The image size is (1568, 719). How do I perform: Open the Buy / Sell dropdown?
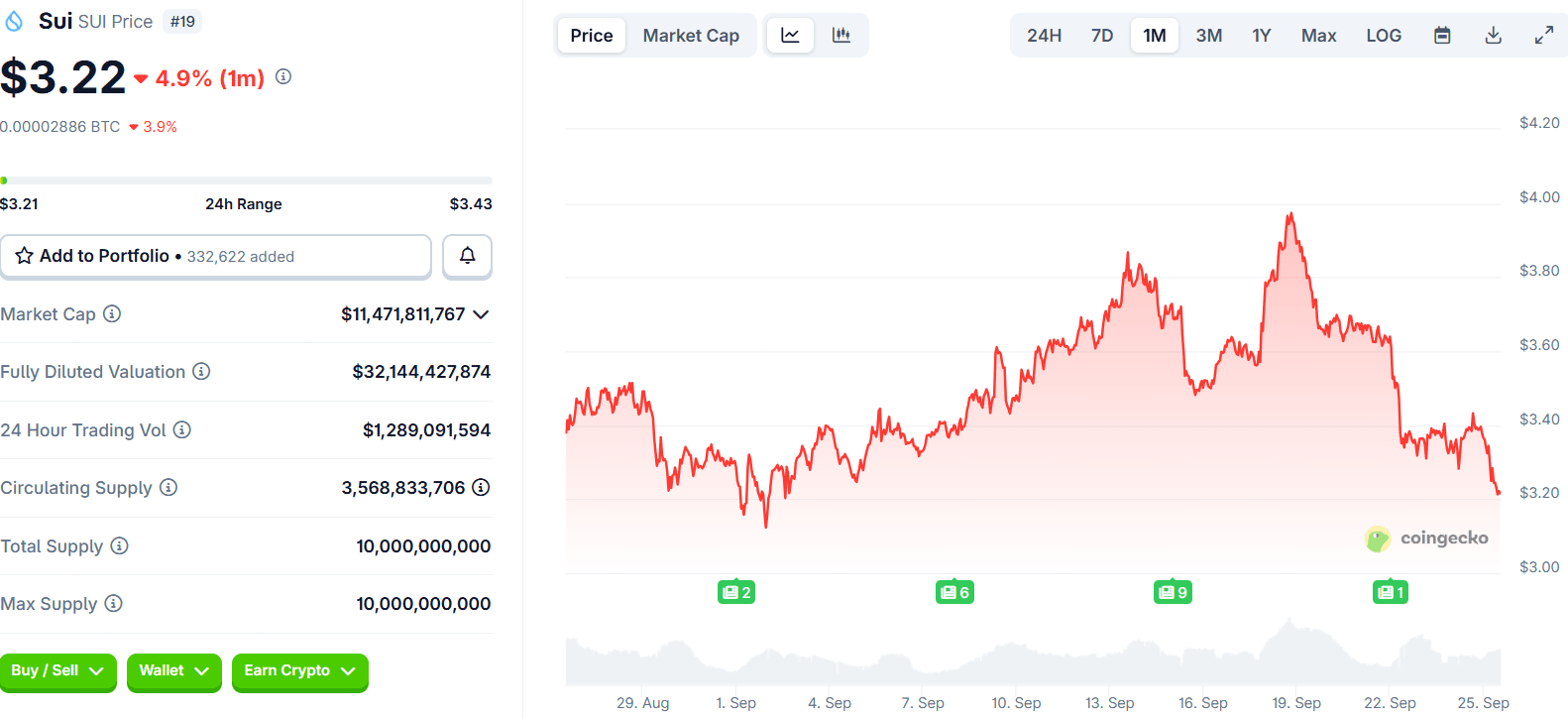tap(57, 671)
